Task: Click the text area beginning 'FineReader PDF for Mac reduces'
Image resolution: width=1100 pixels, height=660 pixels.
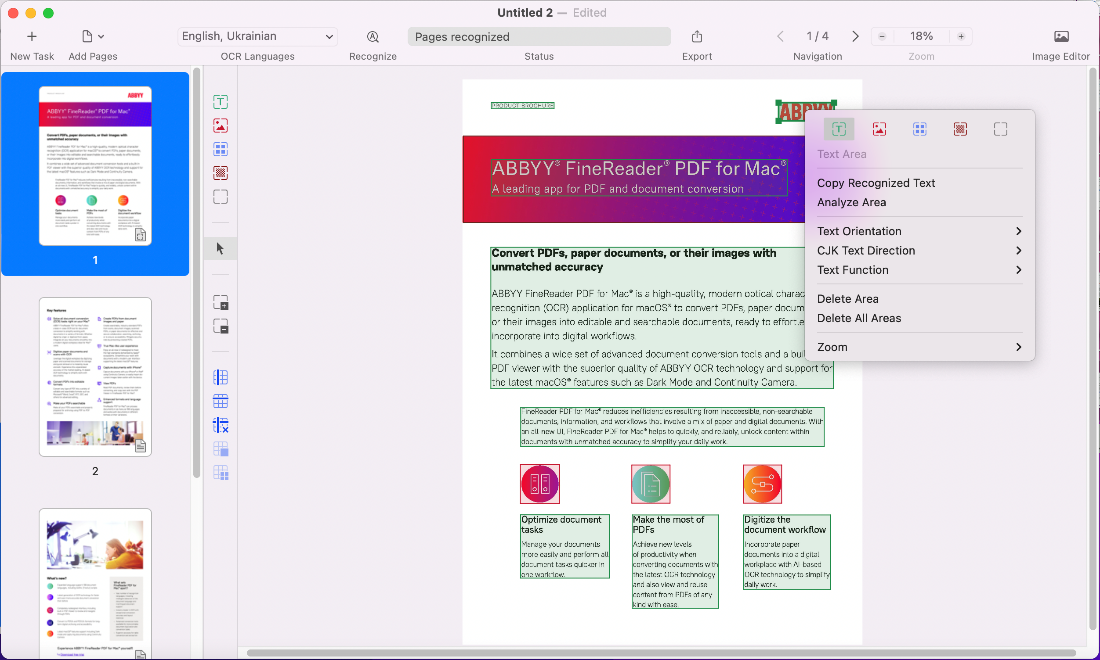Action: click(x=672, y=426)
